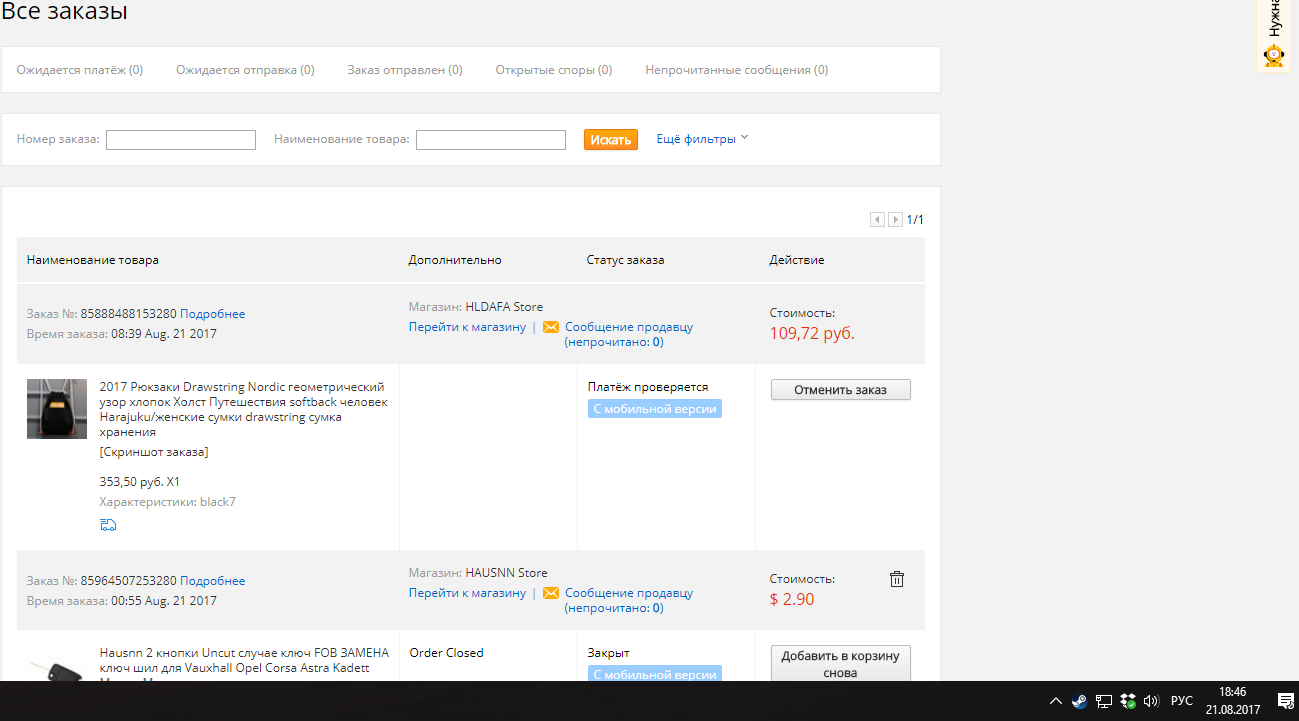Image resolution: width=1299 pixels, height=721 pixels.
Task: Open Заказ отправлен (0) tab
Action: click(405, 70)
